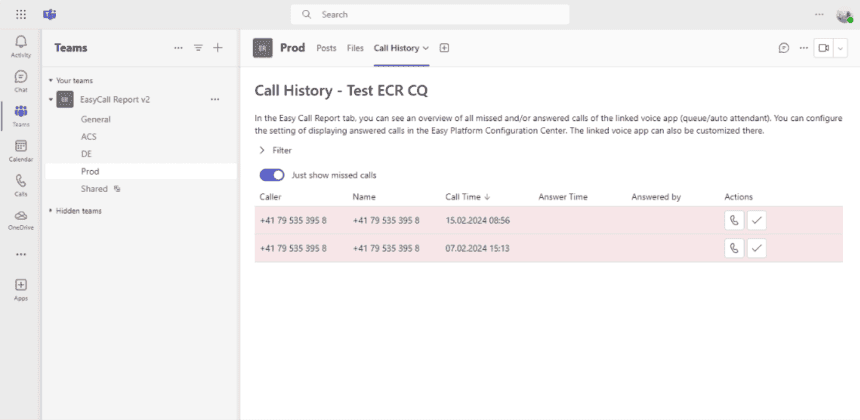Open the profile avatar menu
Viewport: 860px width, 420px height.
(x=844, y=15)
